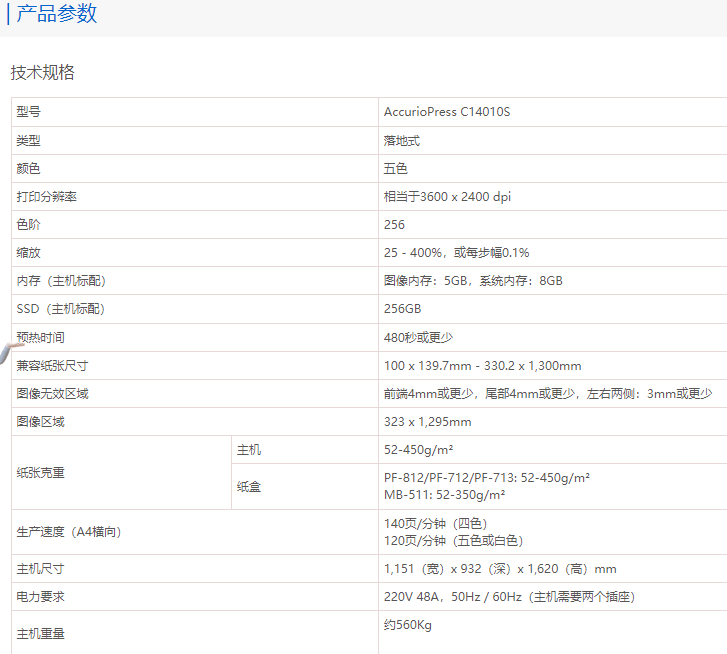Click the 类型 row label
Viewport: 727px width, 654px height.
click(28, 140)
